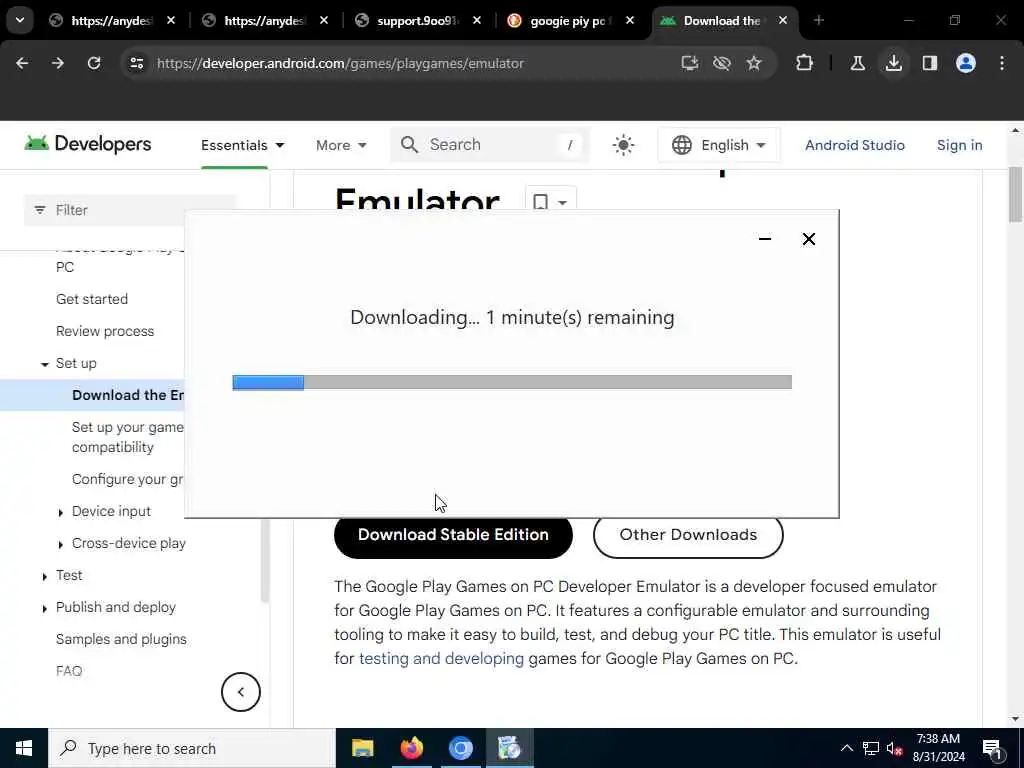
Task: Click the browser back arrow
Action: (x=22, y=63)
